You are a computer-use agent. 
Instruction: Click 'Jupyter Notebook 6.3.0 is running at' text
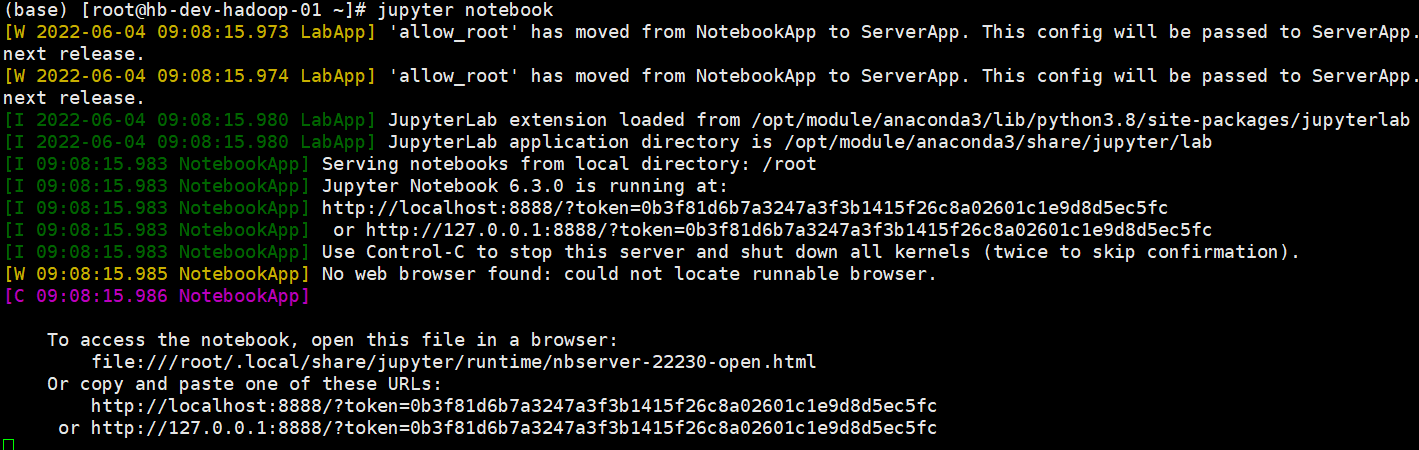pyautogui.click(x=525, y=186)
